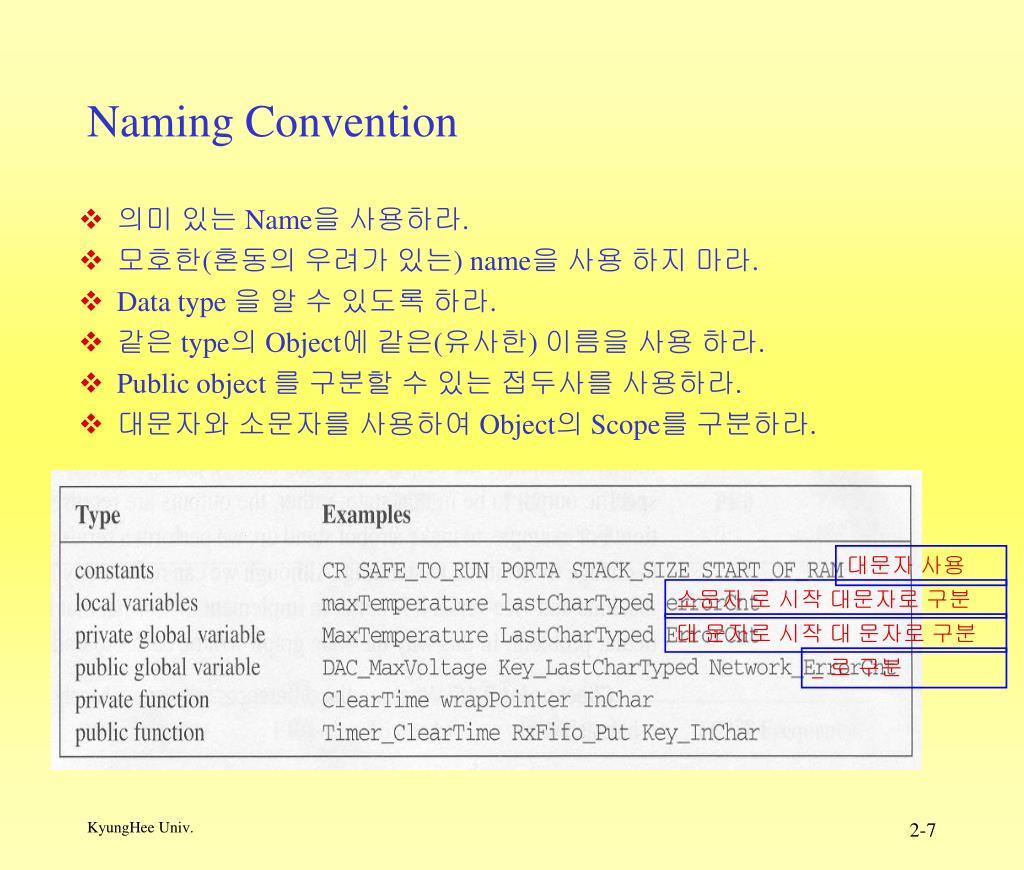Select "ClearTime" in the private function row

[376, 700]
